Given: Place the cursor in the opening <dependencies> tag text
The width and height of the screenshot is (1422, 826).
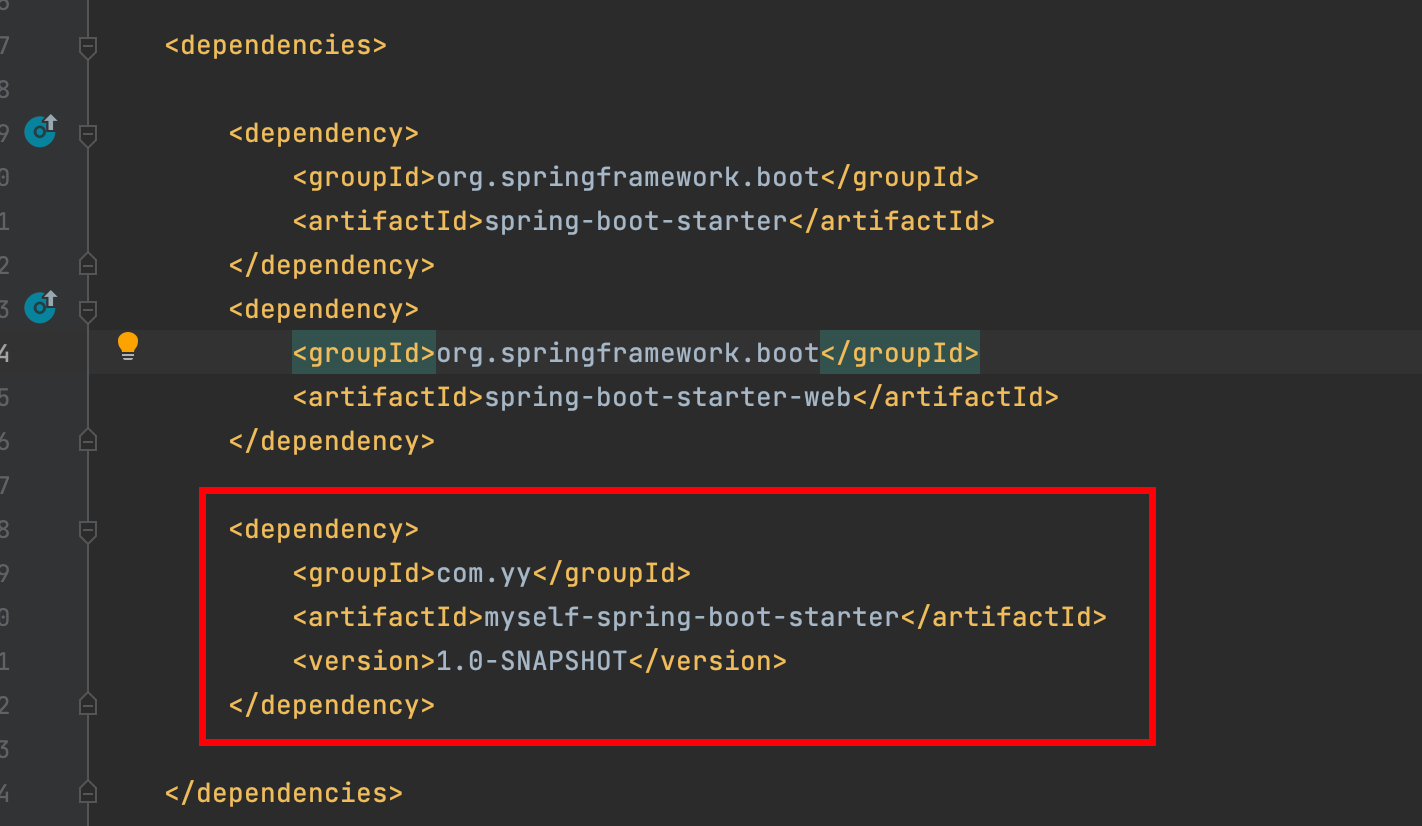Looking at the screenshot, I should click(x=276, y=46).
